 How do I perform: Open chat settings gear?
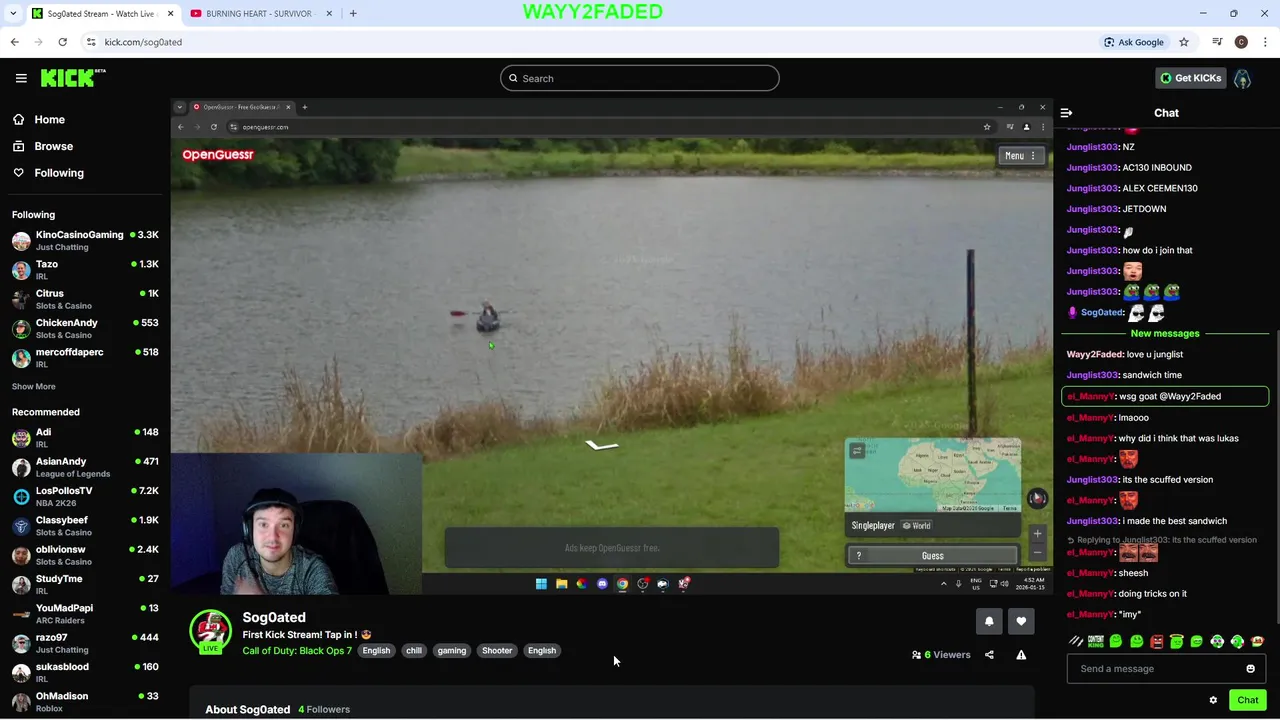[x=1213, y=700]
